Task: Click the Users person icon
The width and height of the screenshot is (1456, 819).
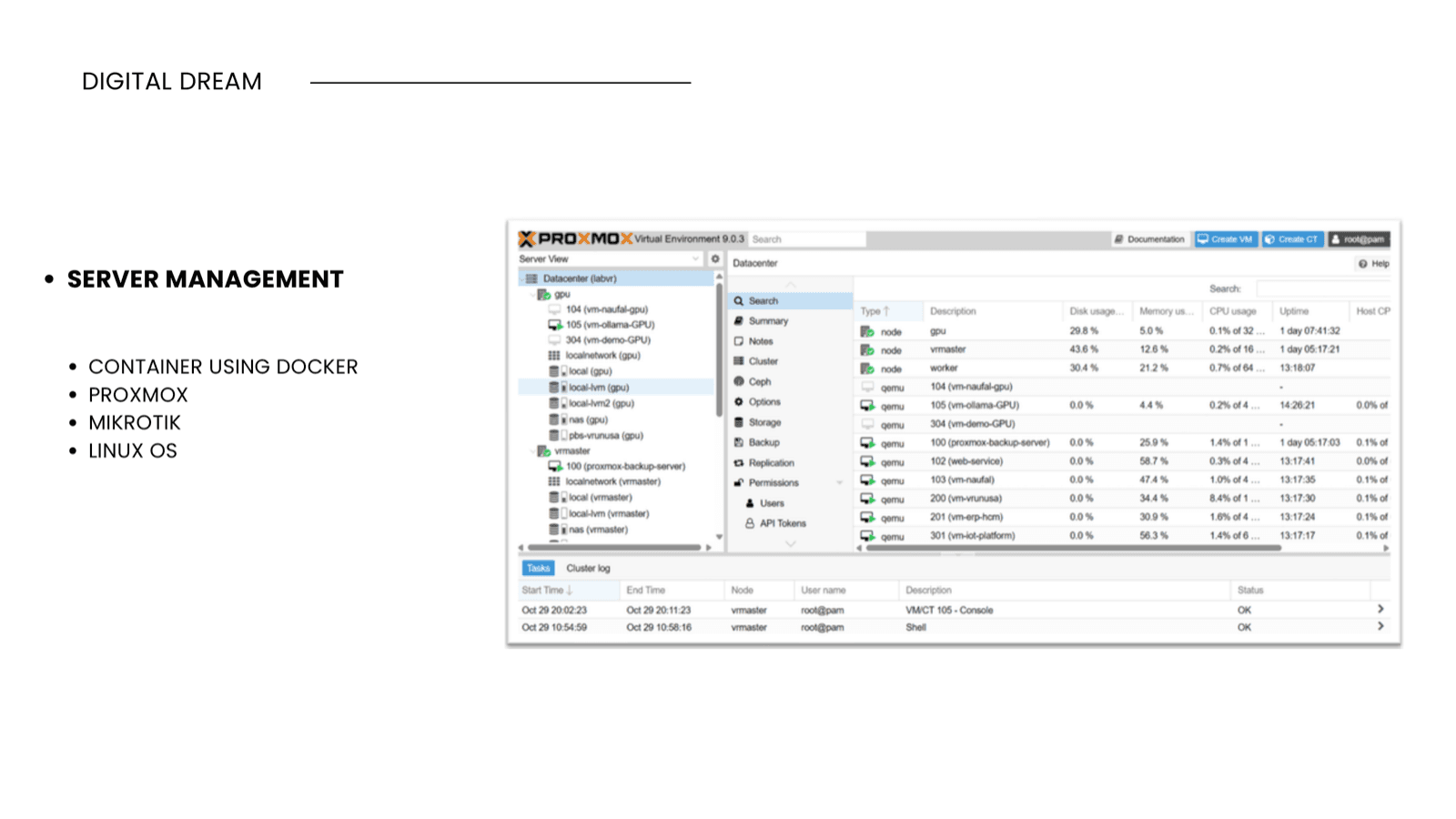Action: coord(750,503)
